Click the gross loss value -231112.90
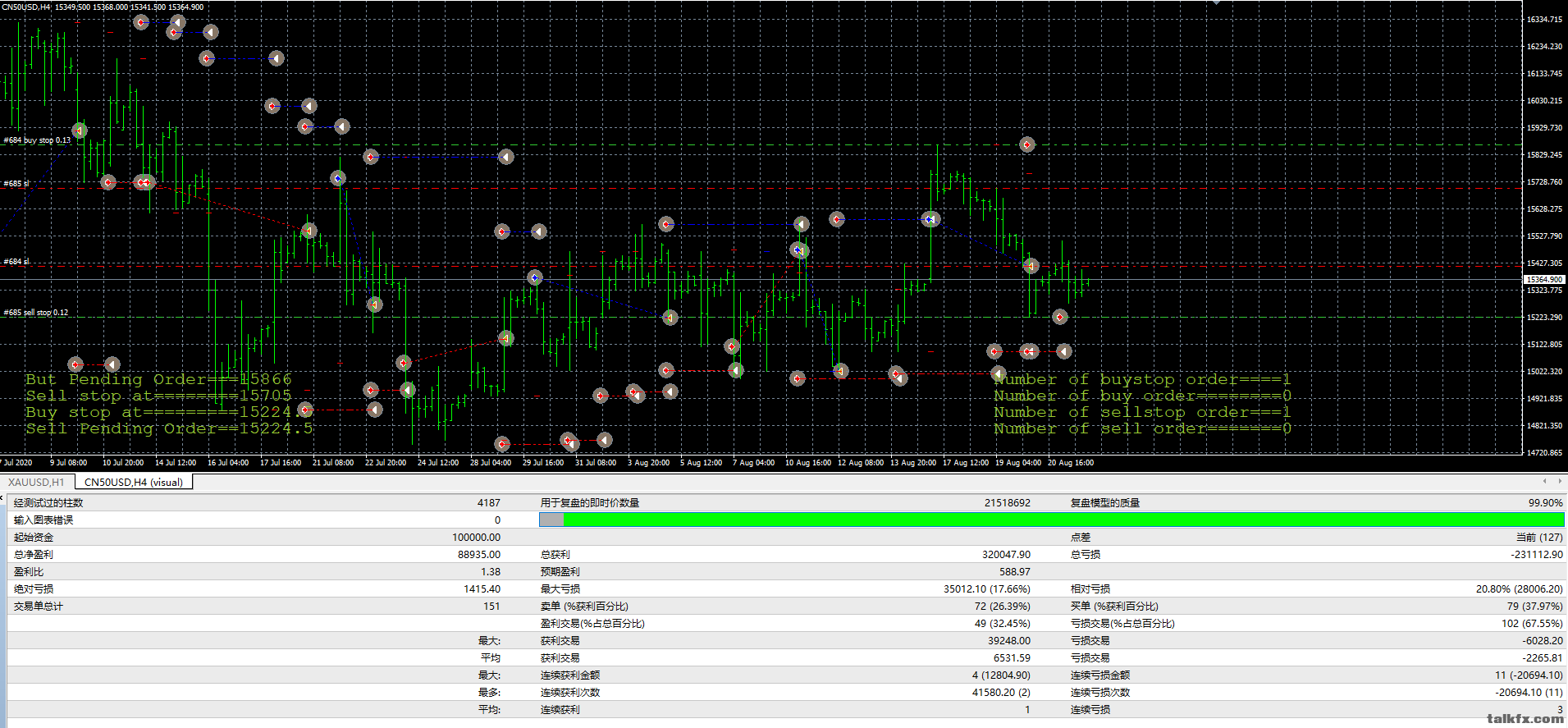Image resolution: width=1568 pixels, height=728 pixels. pos(1537,554)
